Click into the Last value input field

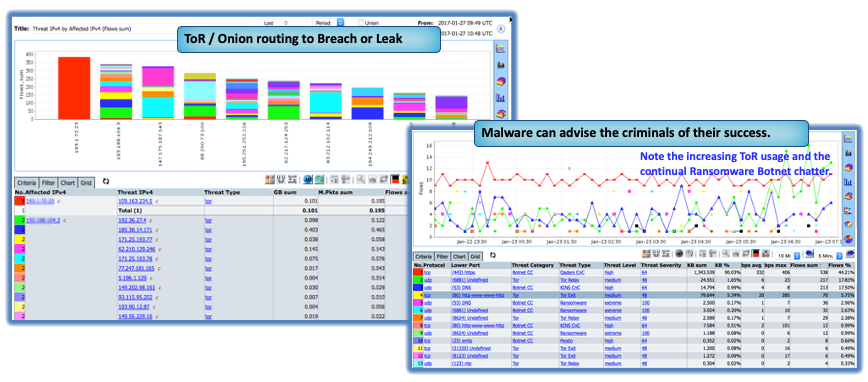tap(292, 23)
